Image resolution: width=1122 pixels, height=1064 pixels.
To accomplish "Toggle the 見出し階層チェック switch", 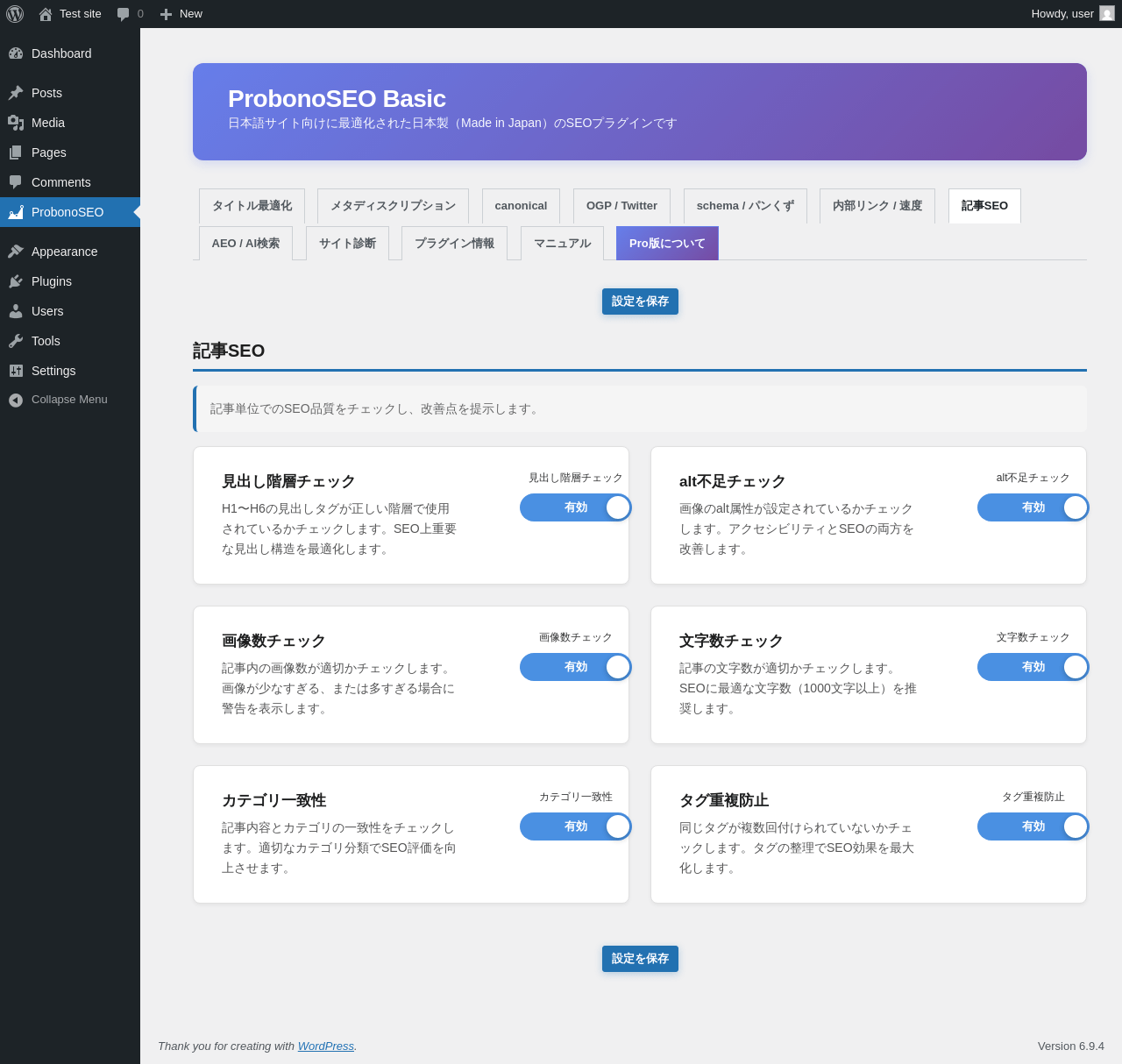I will coord(576,507).
